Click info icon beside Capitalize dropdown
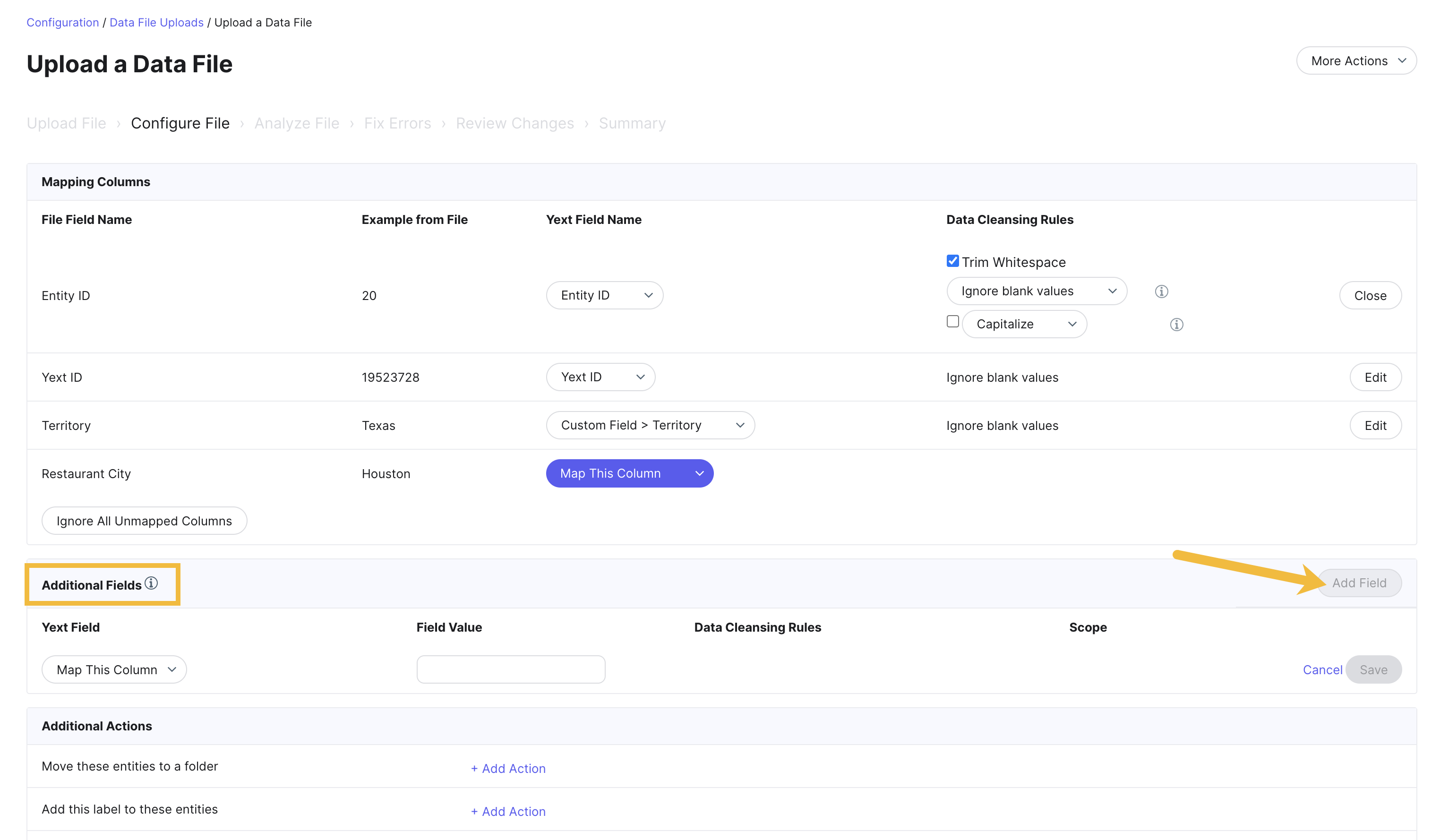 pyautogui.click(x=1176, y=325)
